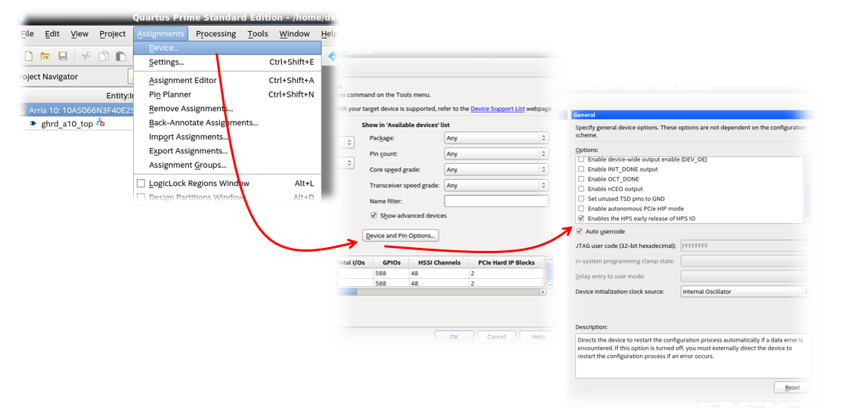Click into the Name filter field
The width and height of the screenshot is (860, 408).
(496, 201)
